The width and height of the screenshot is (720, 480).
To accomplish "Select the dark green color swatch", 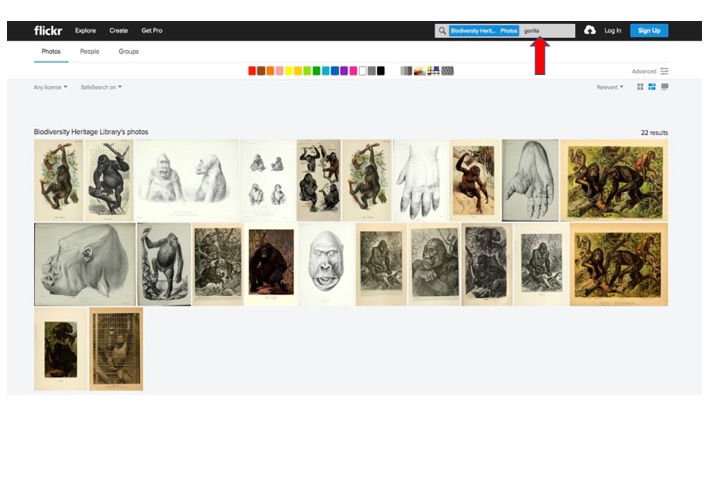I will point(316,71).
